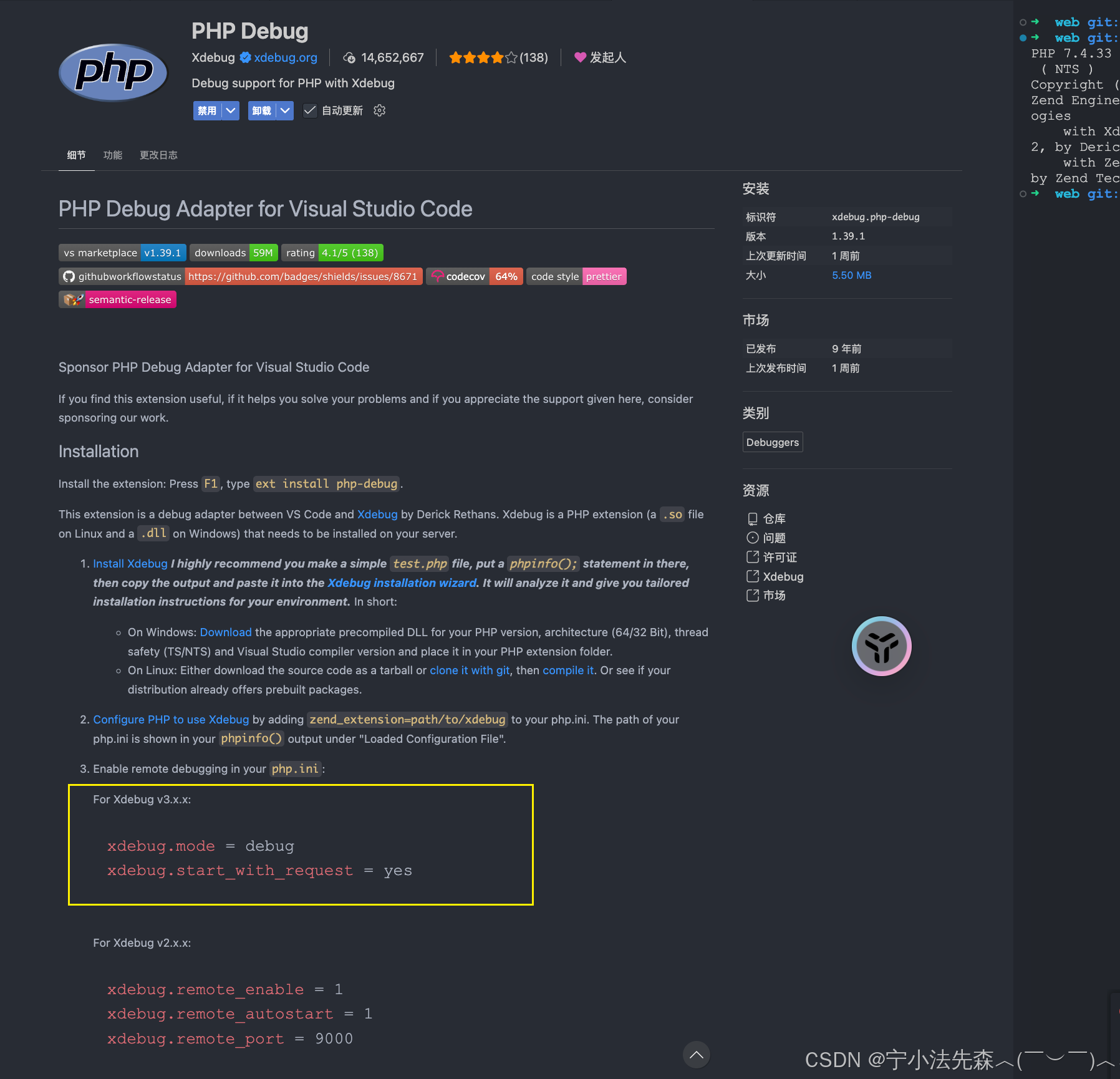
Task: Open the Xdebug installation wizard link
Action: (402, 583)
